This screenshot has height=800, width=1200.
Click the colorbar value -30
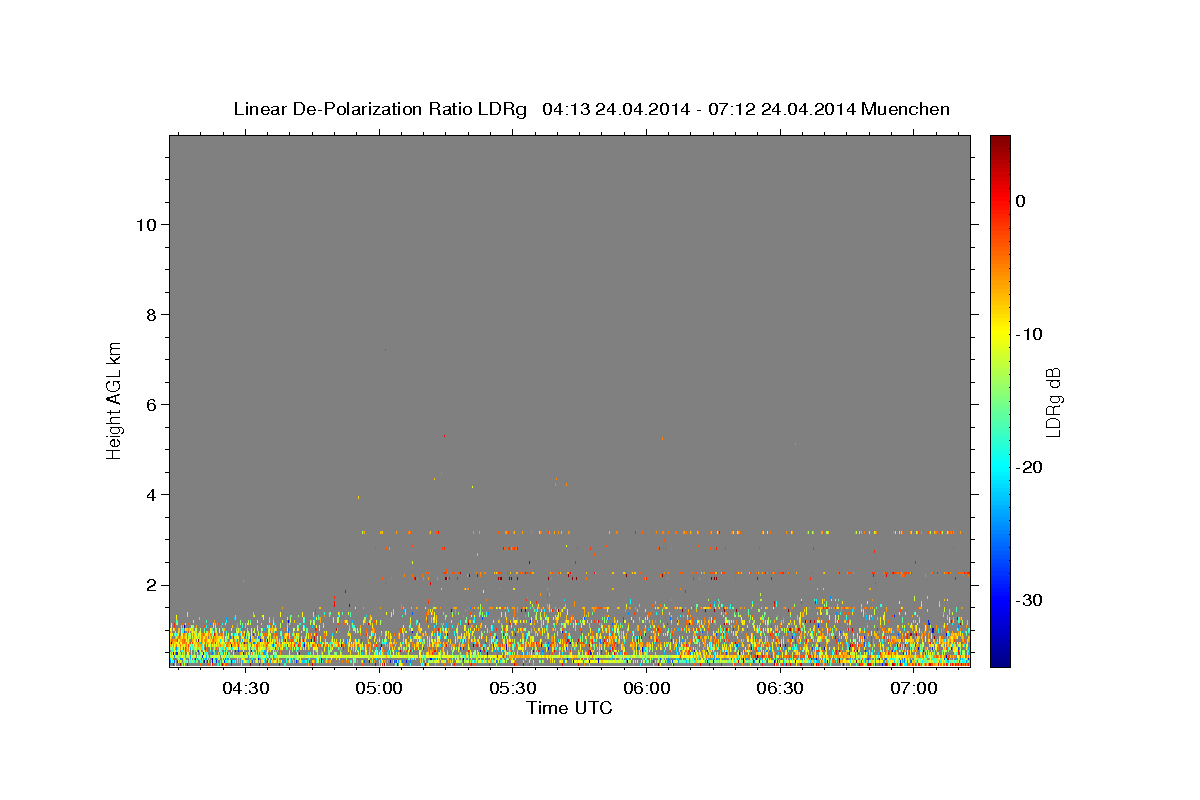(x=1030, y=600)
